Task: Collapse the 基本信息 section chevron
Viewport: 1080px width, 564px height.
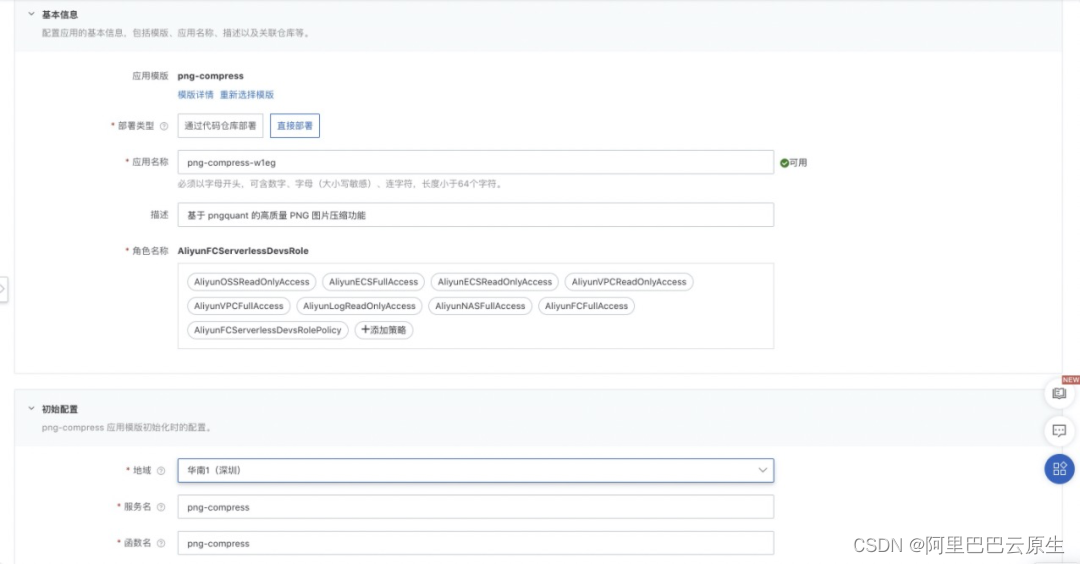Action: 31,14
